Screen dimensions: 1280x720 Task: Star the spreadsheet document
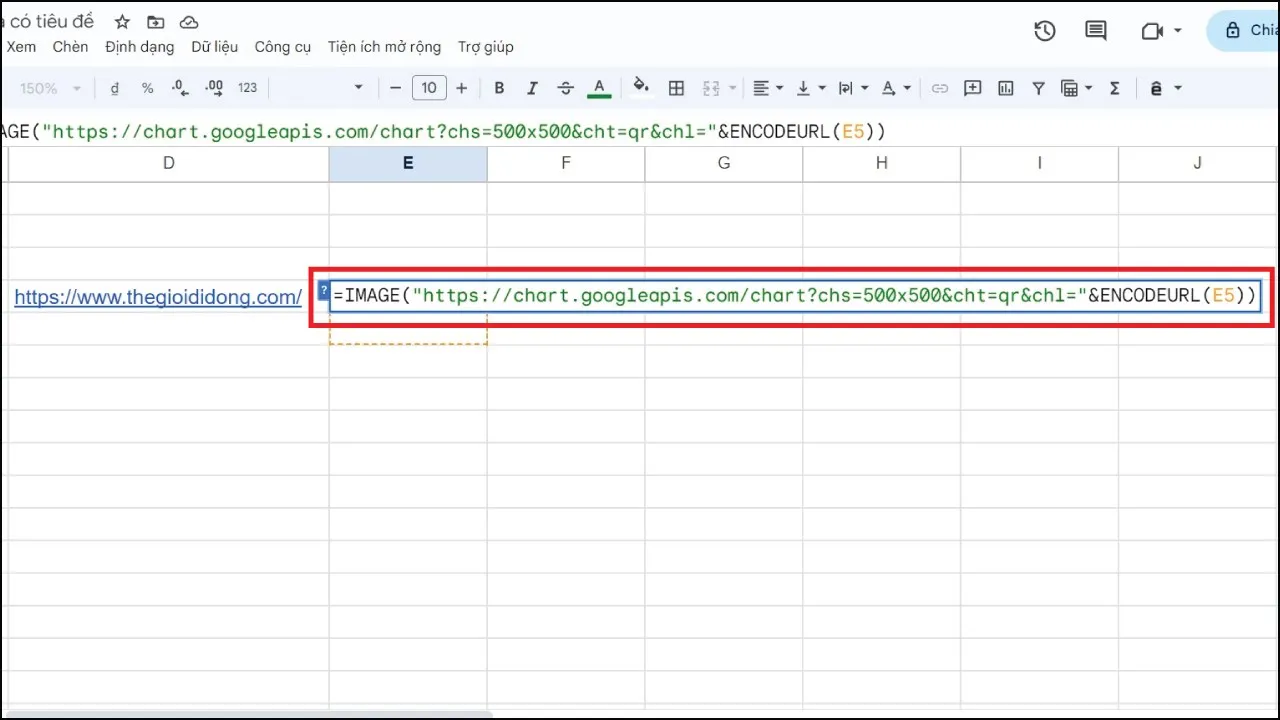point(122,22)
